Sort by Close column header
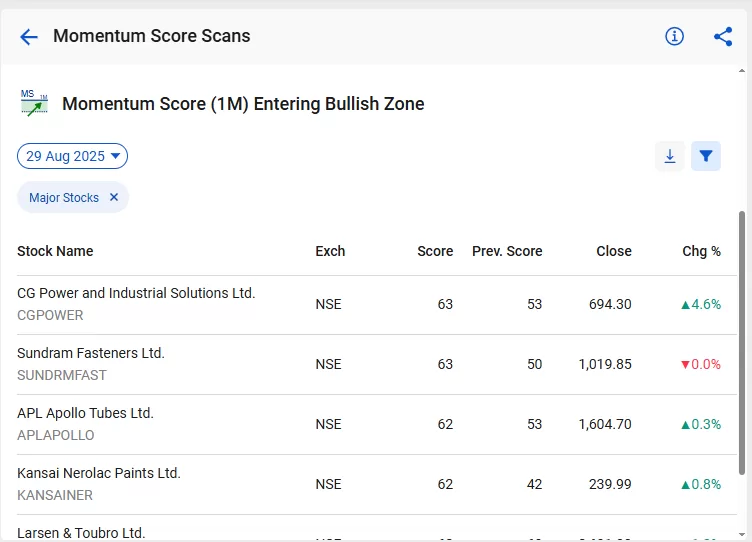Screen dimensions: 752x542 pos(614,251)
